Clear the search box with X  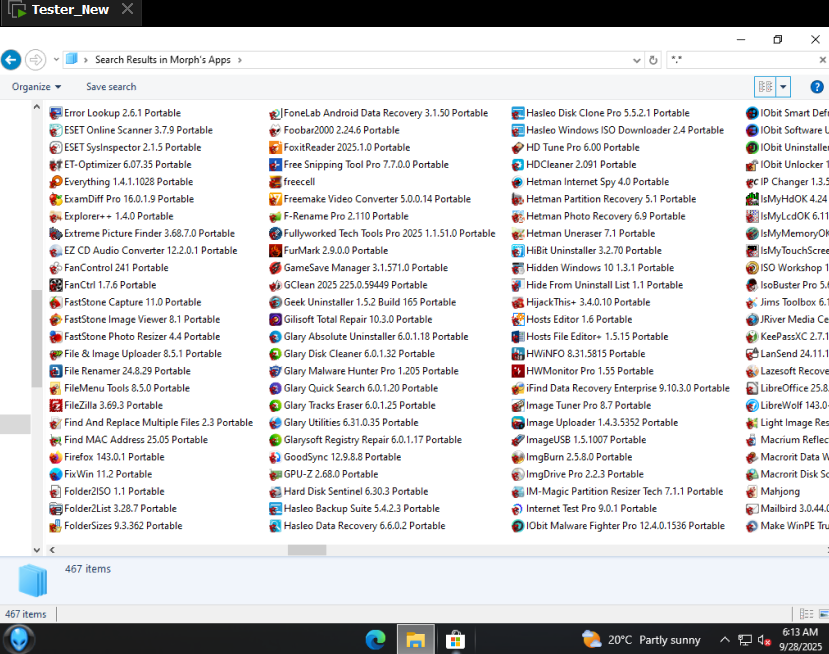click(823, 60)
